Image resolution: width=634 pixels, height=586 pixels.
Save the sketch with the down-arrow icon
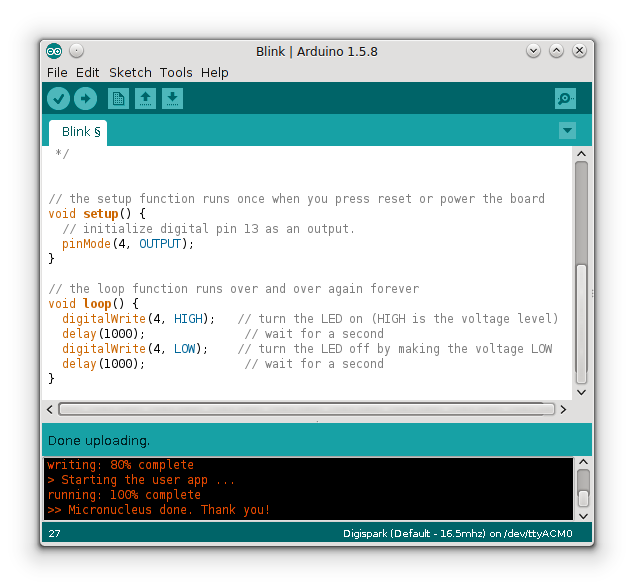coord(173,99)
